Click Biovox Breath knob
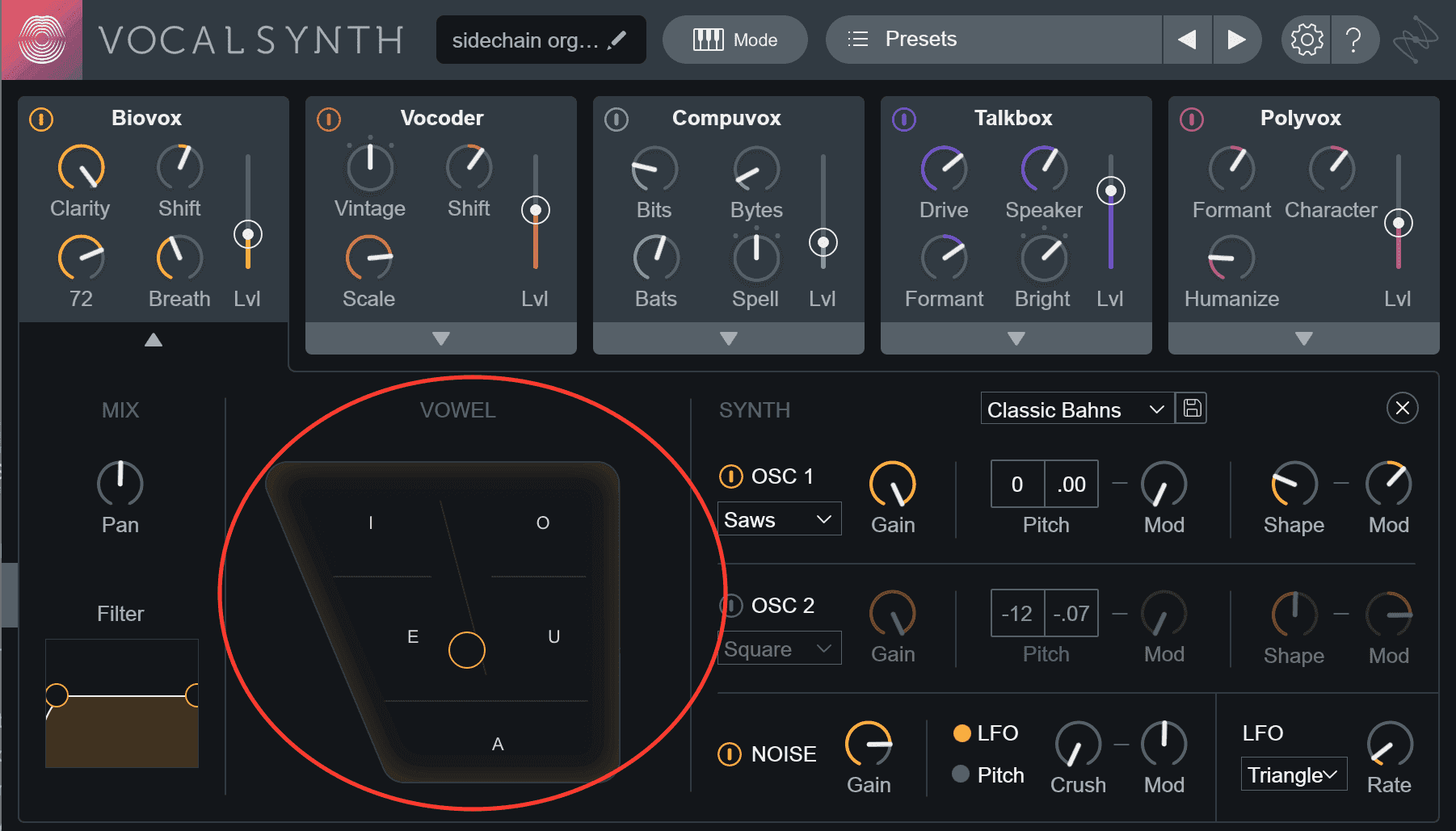Image resolution: width=1456 pixels, height=831 pixels. (x=179, y=258)
